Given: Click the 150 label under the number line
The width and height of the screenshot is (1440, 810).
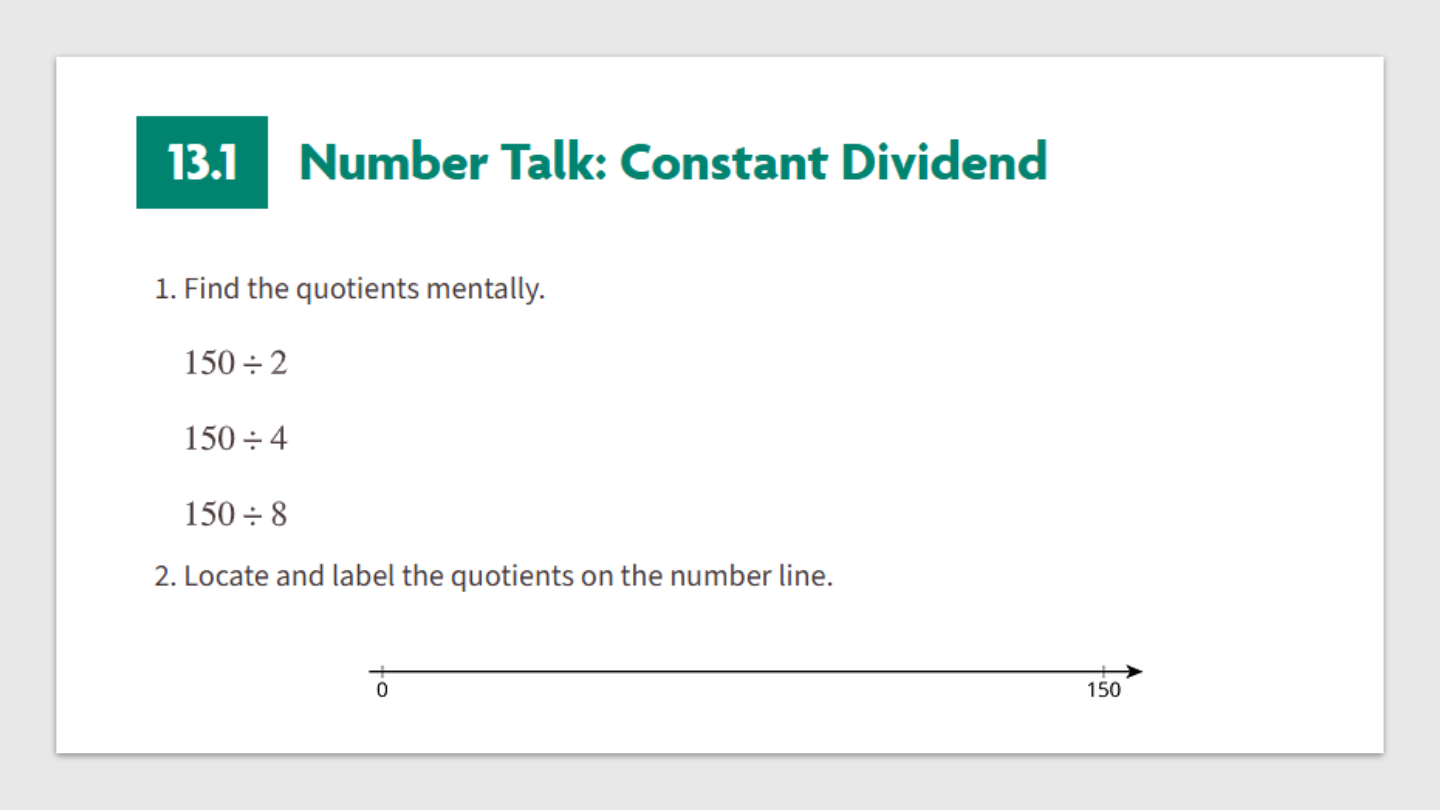Looking at the screenshot, I should (x=1104, y=690).
